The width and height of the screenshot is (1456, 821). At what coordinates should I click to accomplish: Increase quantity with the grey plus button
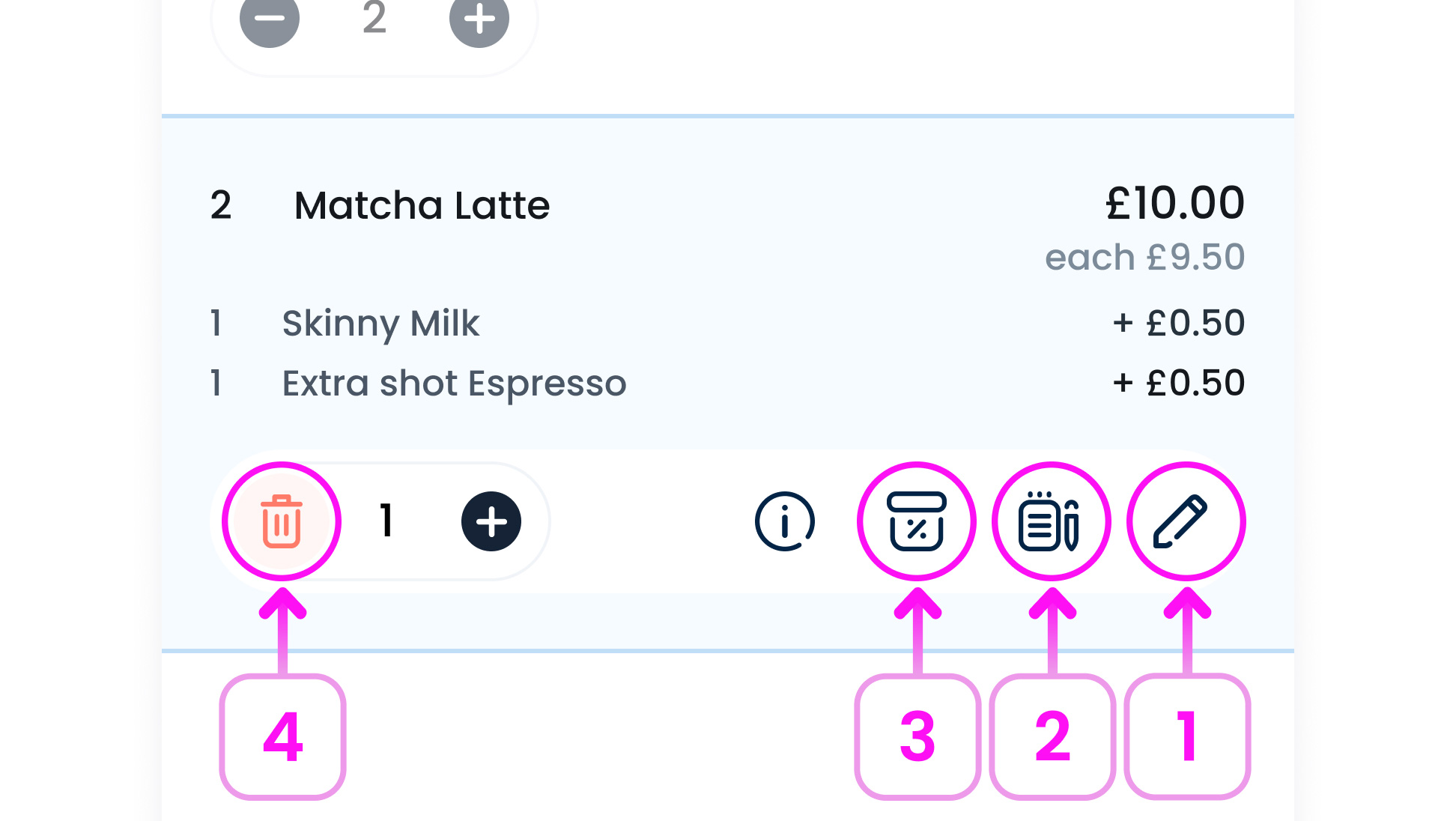[x=479, y=18]
